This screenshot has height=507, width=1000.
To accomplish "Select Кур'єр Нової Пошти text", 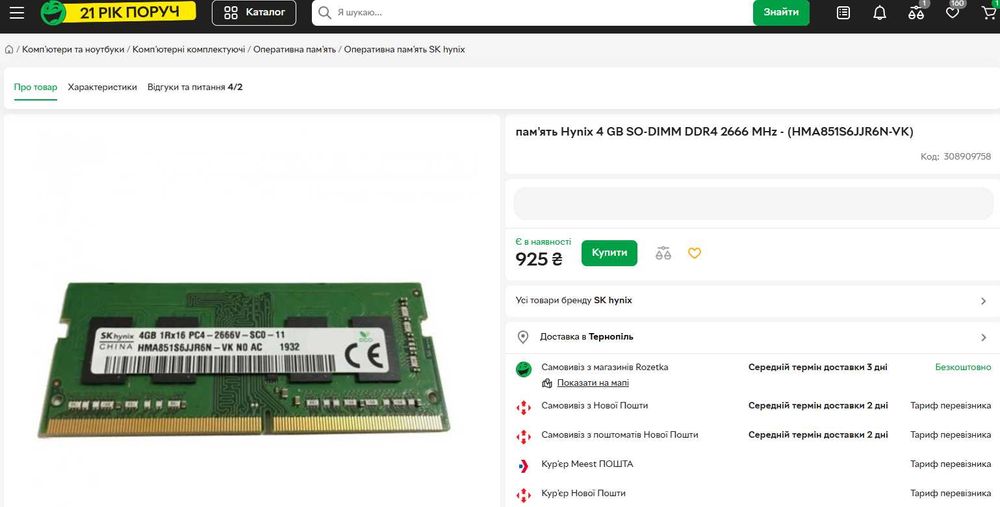I will [x=584, y=494].
